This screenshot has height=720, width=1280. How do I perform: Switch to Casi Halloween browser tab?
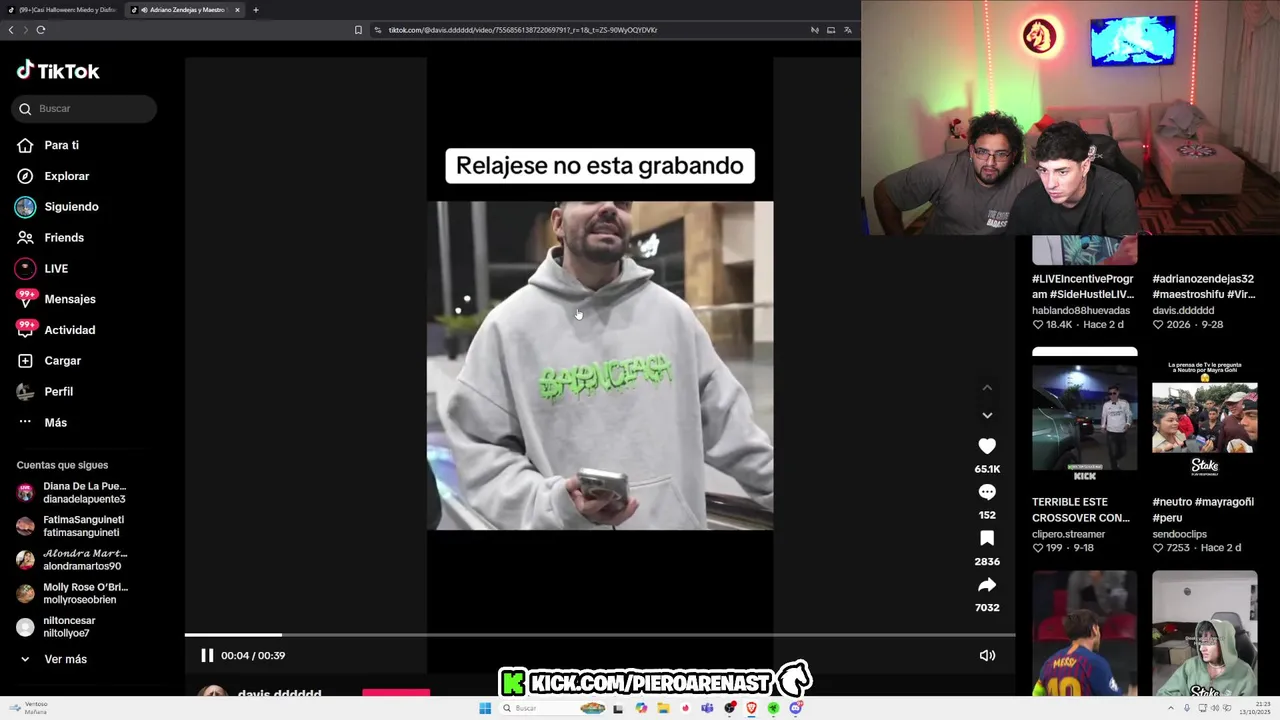pyautogui.click(x=62, y=10)
